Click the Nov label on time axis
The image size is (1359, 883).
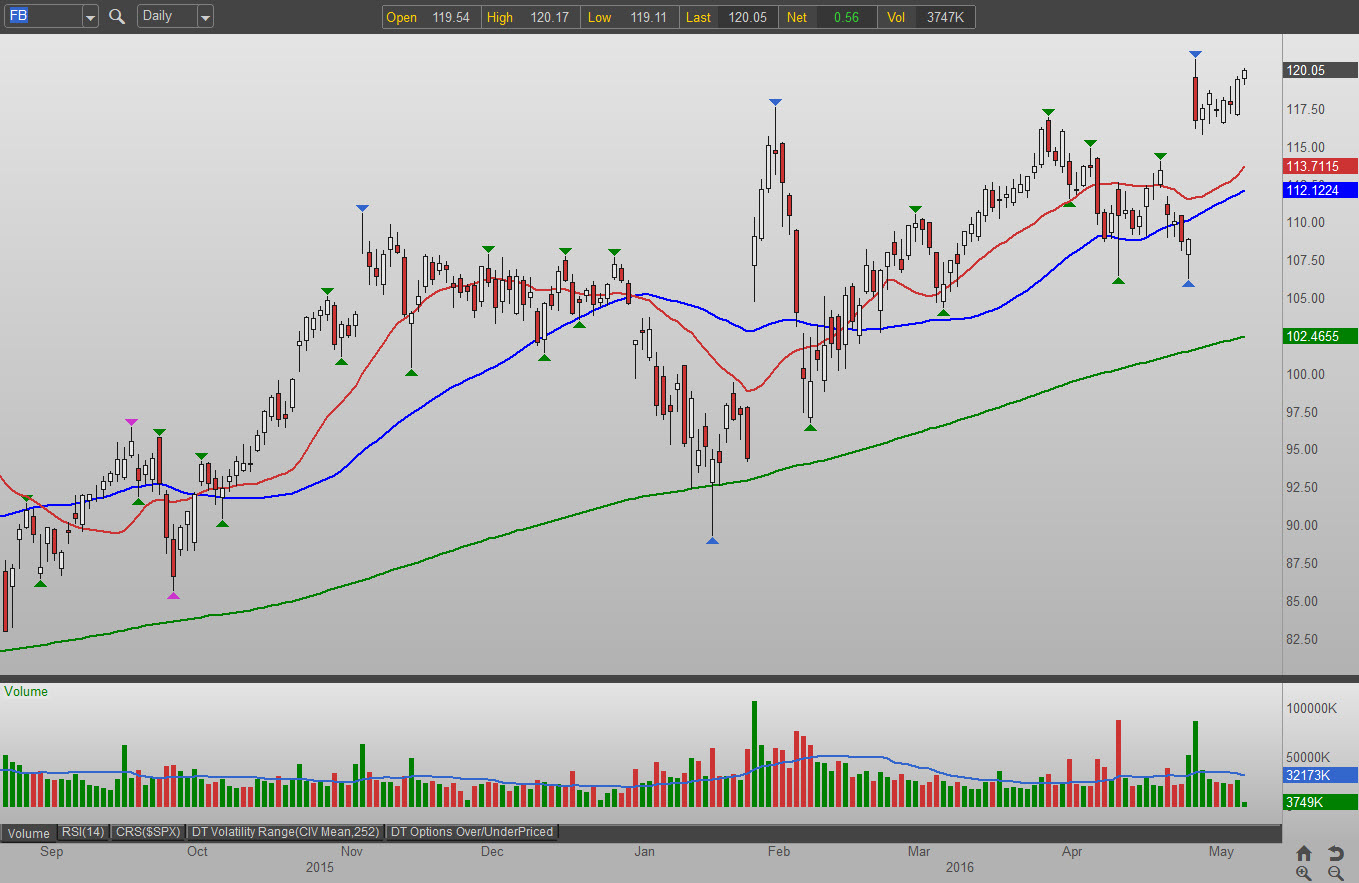[x=351, y=852]
